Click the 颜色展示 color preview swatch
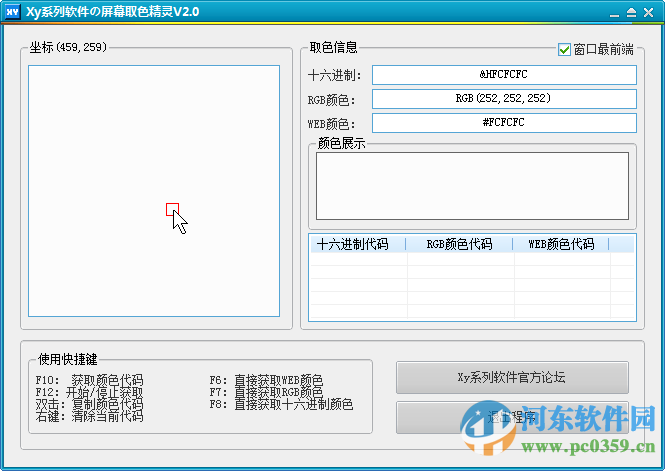Image resolution: width=665 pixels, height=471 pixels. click(x=472, y=186)
